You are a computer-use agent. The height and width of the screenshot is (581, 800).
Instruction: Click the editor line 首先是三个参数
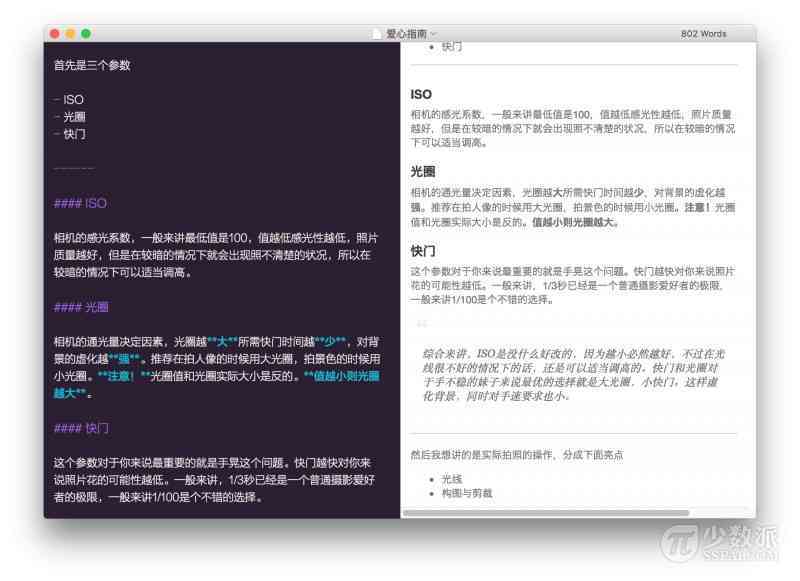92,65
